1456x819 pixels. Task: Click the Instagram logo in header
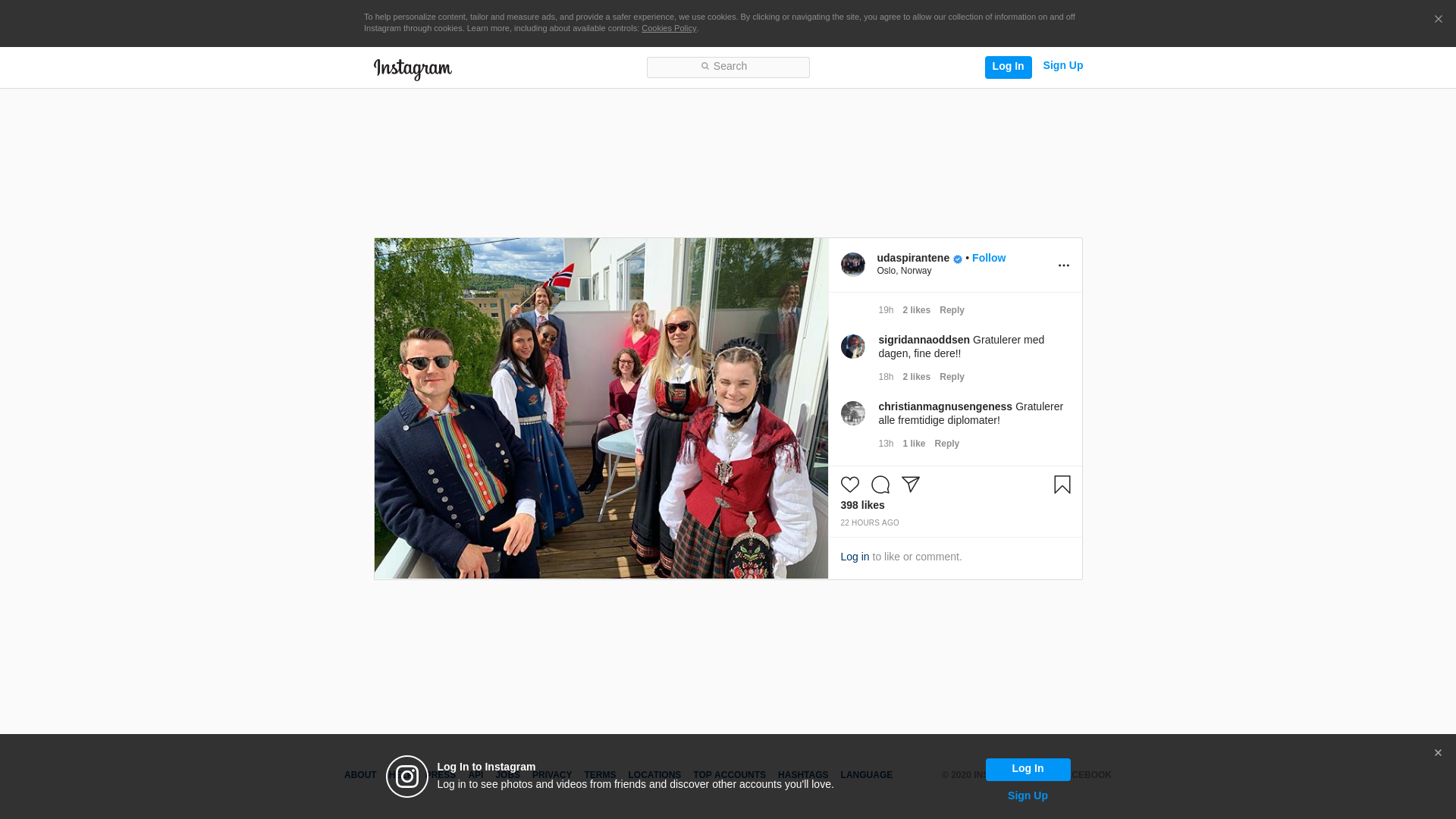(413, 69)
